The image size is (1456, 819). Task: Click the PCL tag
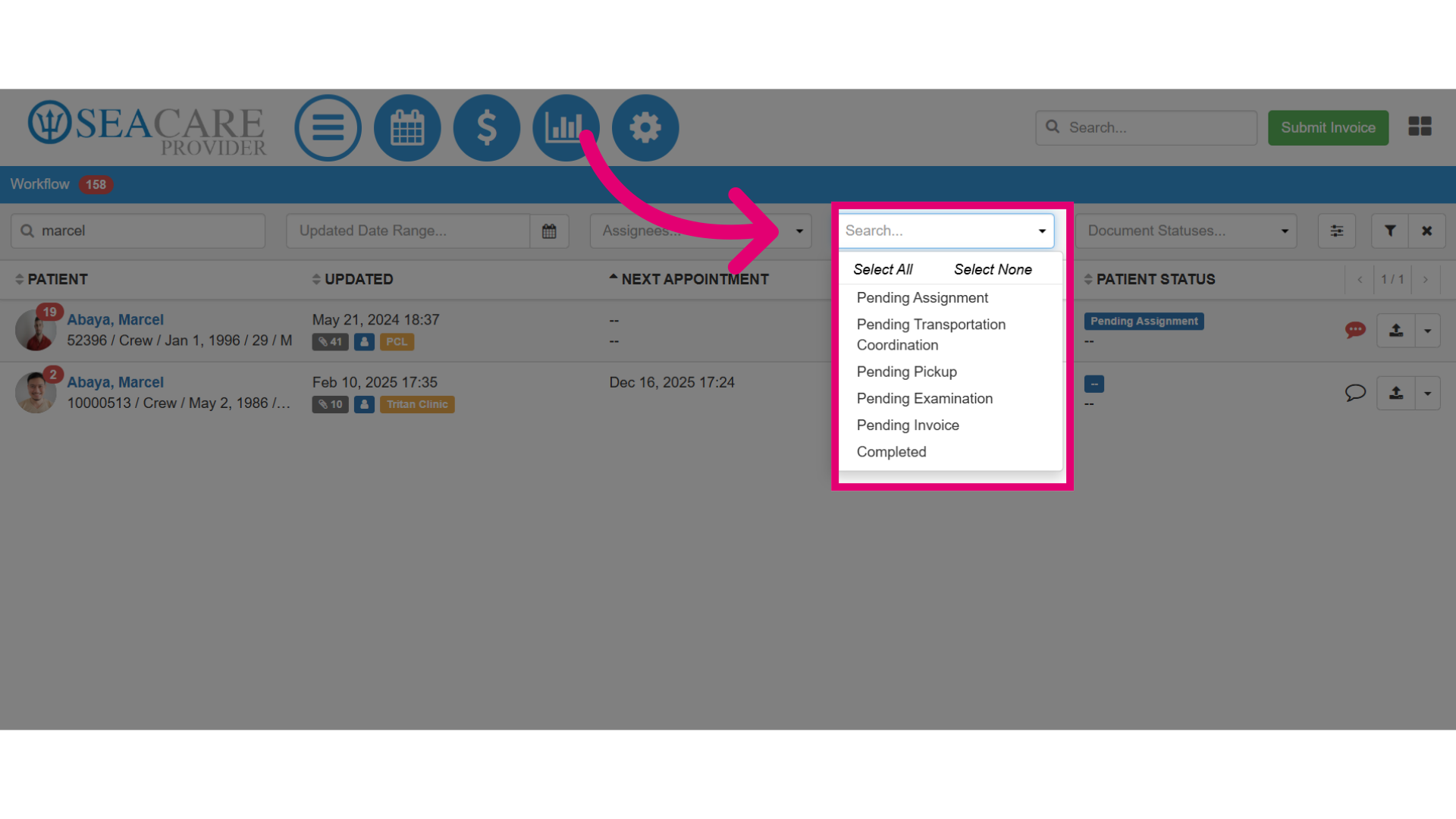point(397,342)
